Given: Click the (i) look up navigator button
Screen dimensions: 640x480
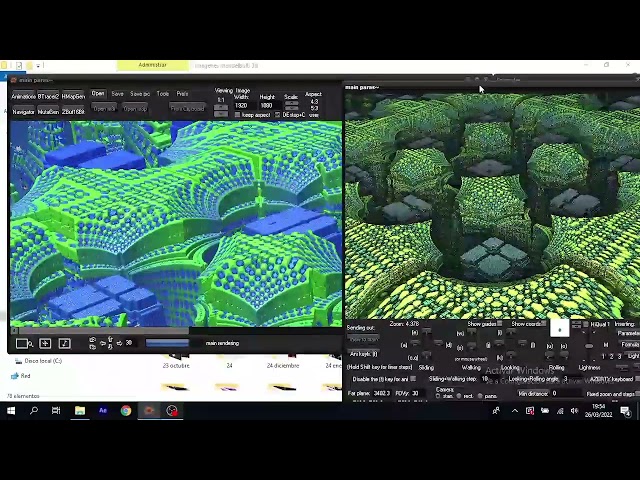Looking at the screenshot, I should click(x=510, y=333).
